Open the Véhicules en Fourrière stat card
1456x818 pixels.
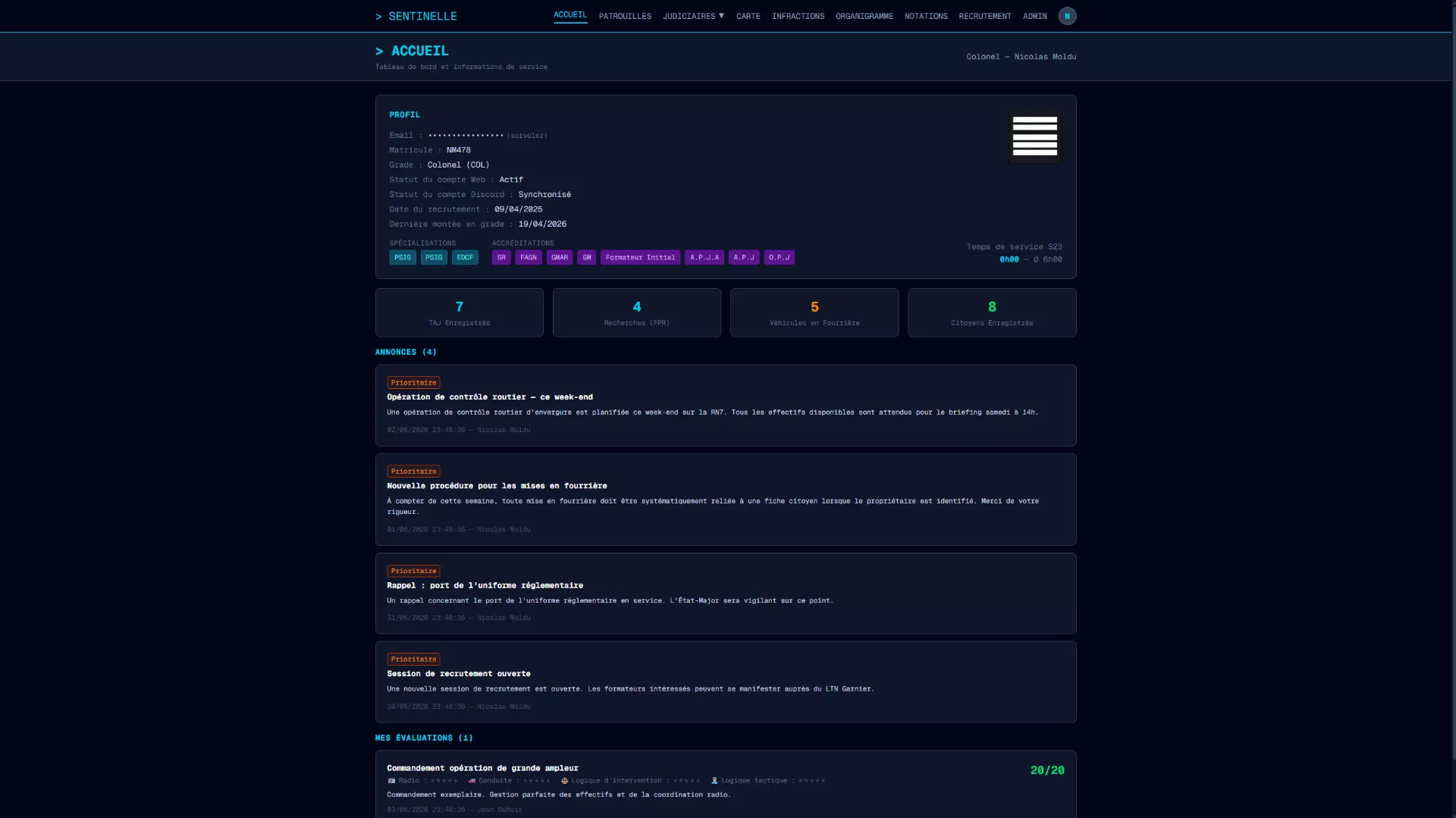814,312
